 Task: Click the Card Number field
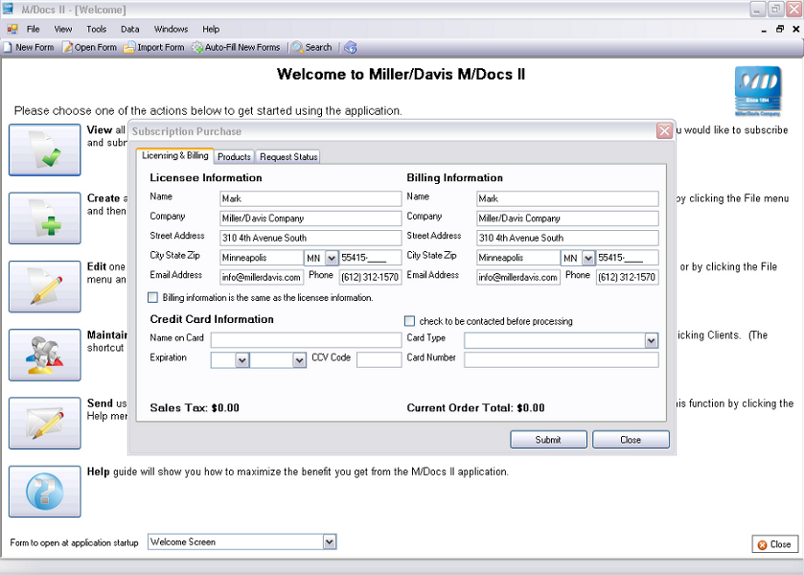561,360
